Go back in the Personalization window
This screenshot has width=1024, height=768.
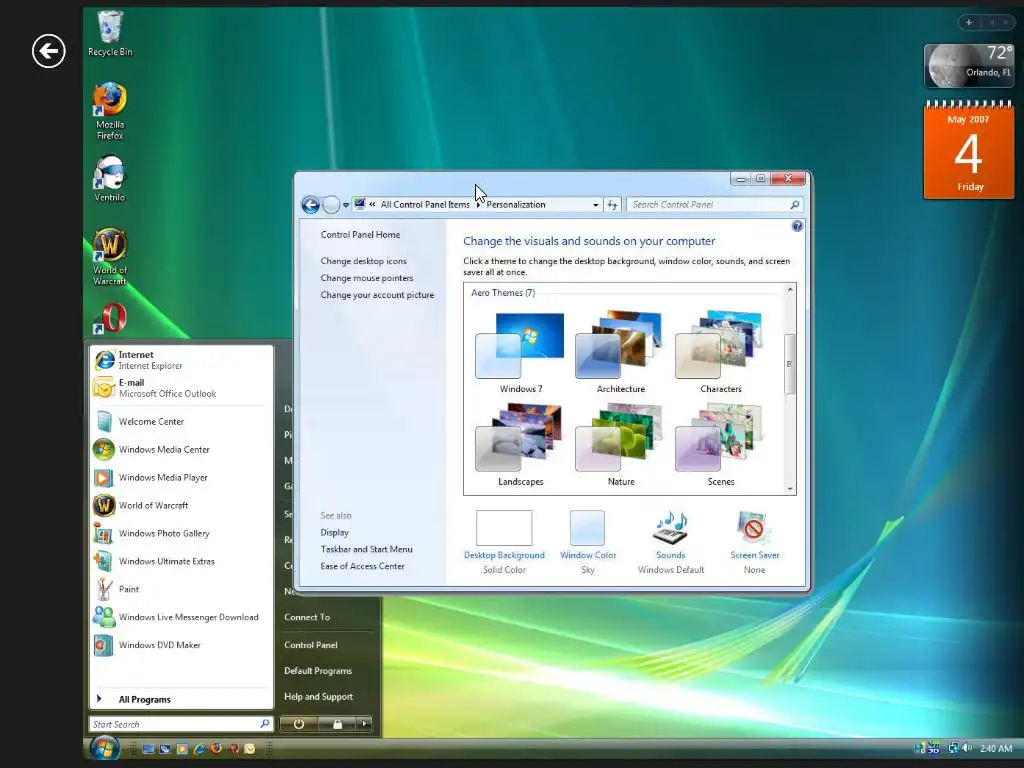click(311, 205)
